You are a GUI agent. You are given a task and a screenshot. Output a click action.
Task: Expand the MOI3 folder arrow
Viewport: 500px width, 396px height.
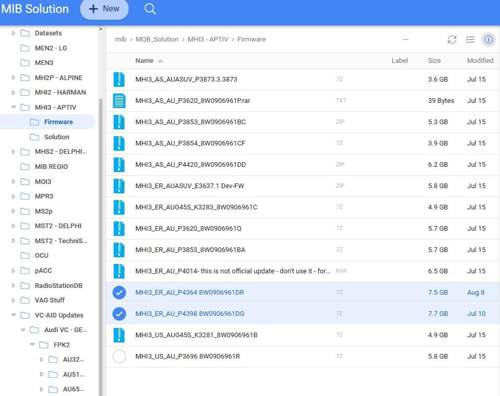pos(13,182)
